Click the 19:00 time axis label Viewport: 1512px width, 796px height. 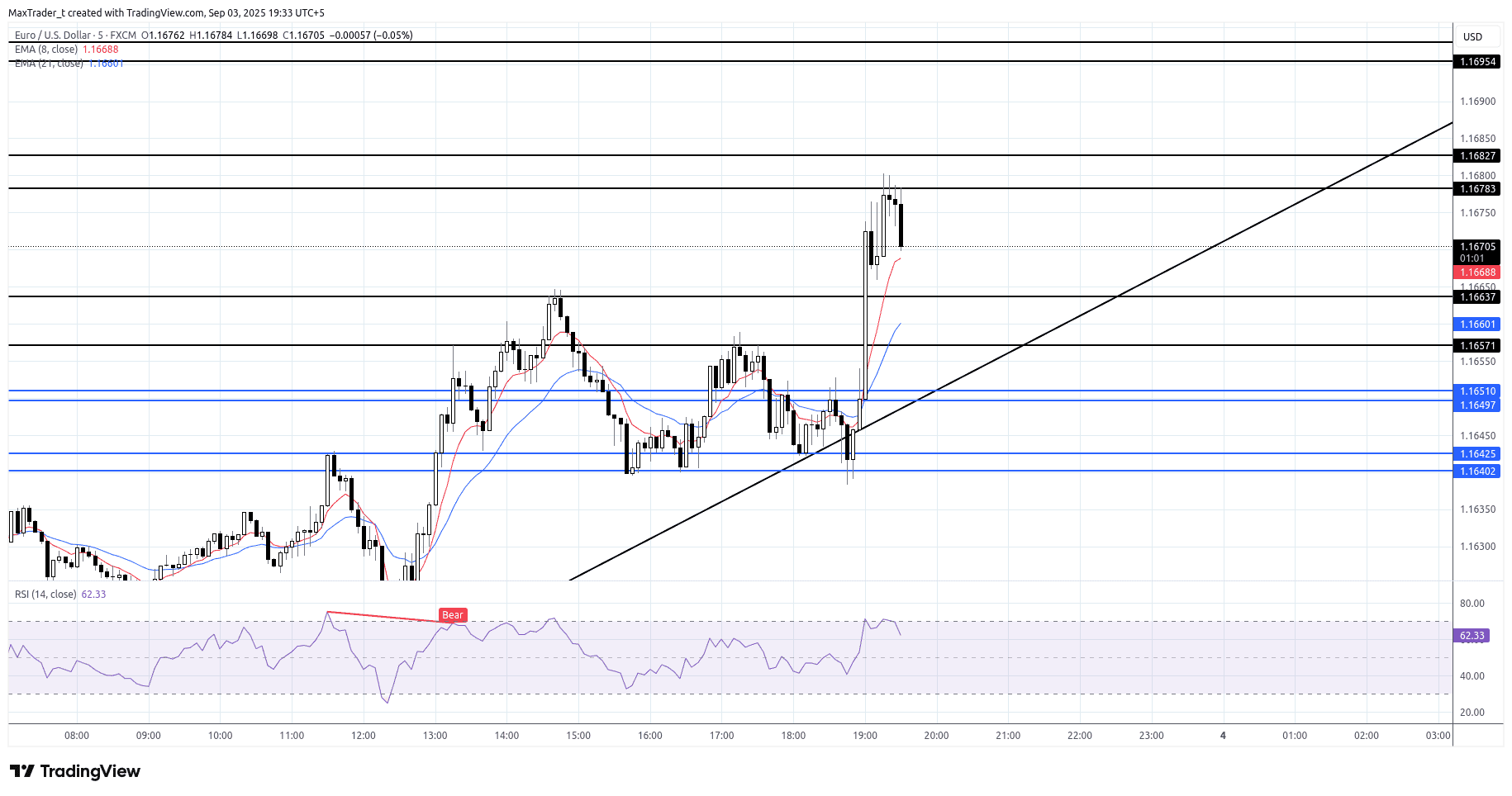pos(864,736)
